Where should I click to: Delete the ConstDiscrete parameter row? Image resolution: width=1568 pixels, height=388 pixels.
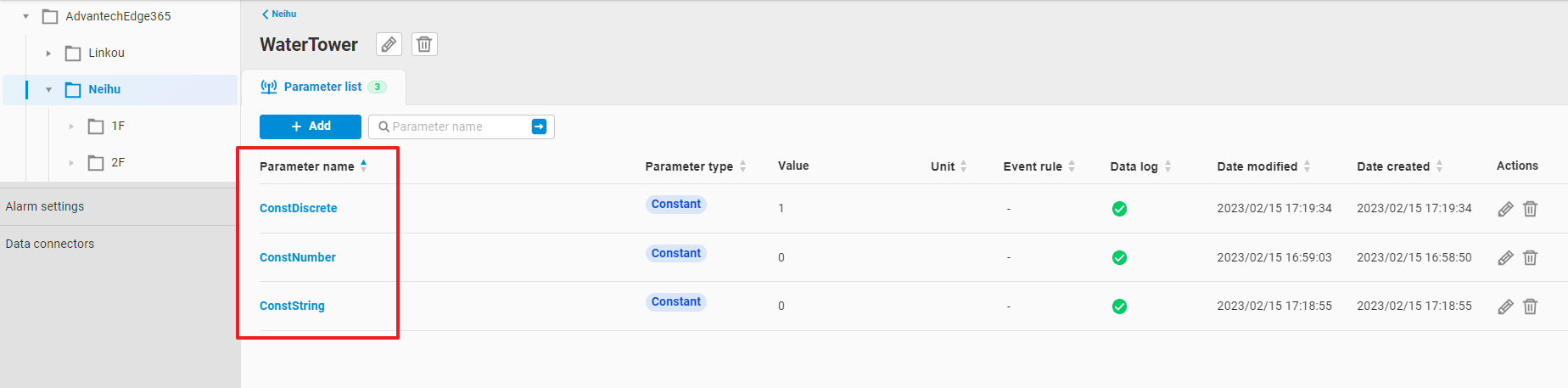[1530, 209]
